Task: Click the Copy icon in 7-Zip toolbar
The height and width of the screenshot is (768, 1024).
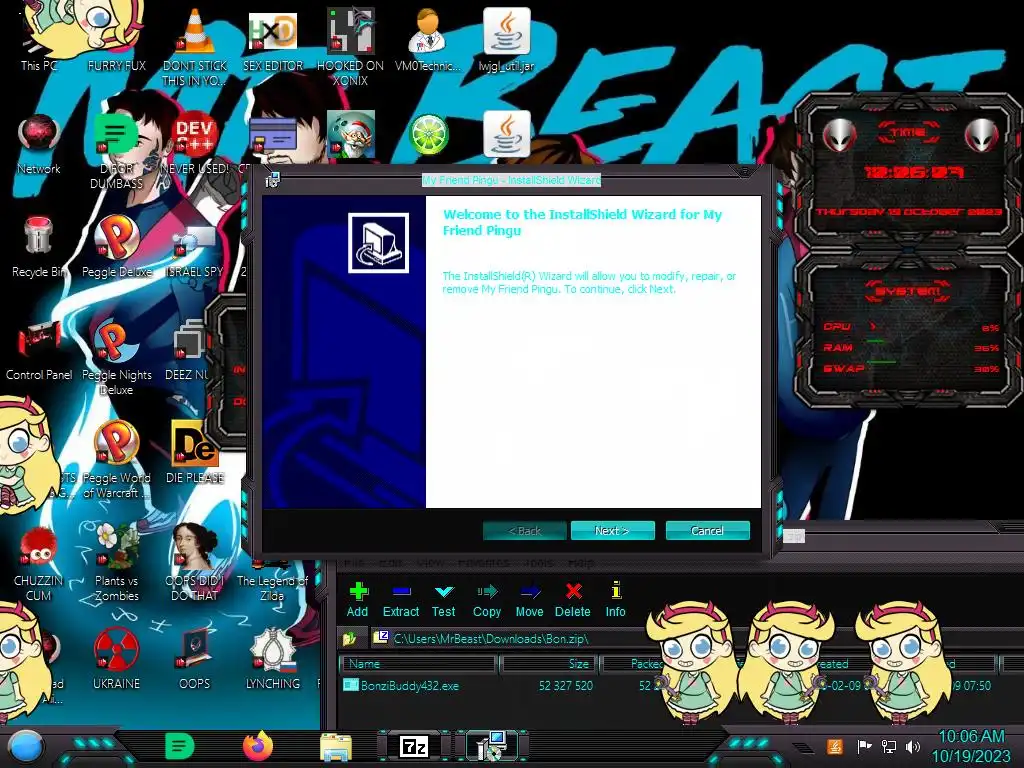Action: coord(487,600)
